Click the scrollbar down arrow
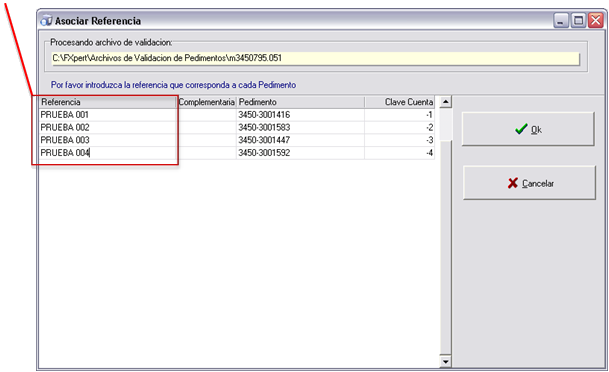The height and width of the screenshot is (372, 609). click(445, 362)
